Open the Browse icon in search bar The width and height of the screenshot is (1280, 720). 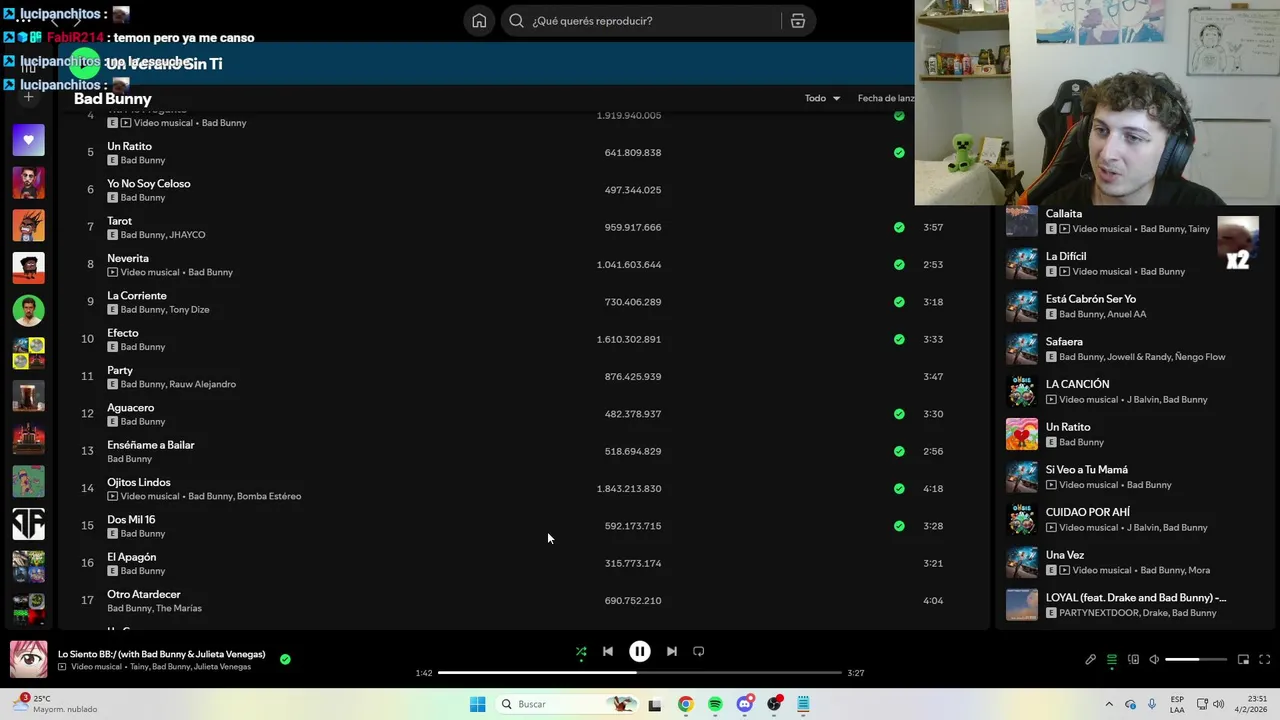798,21
